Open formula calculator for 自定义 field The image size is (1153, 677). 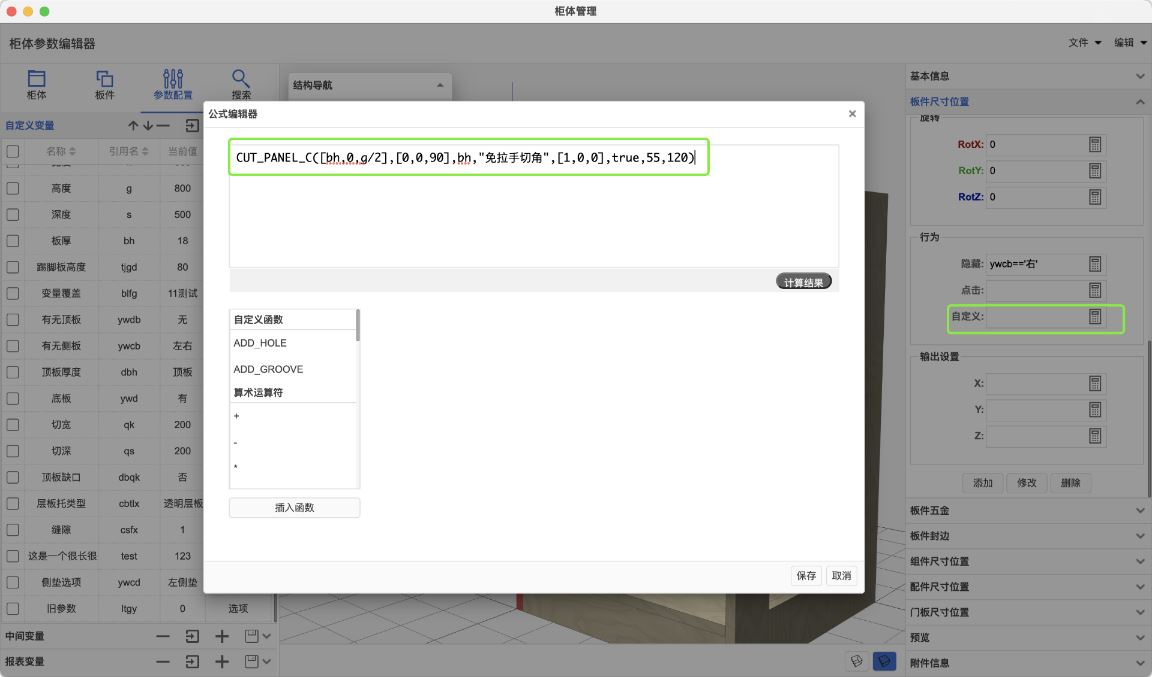[x=1095, y=316]
